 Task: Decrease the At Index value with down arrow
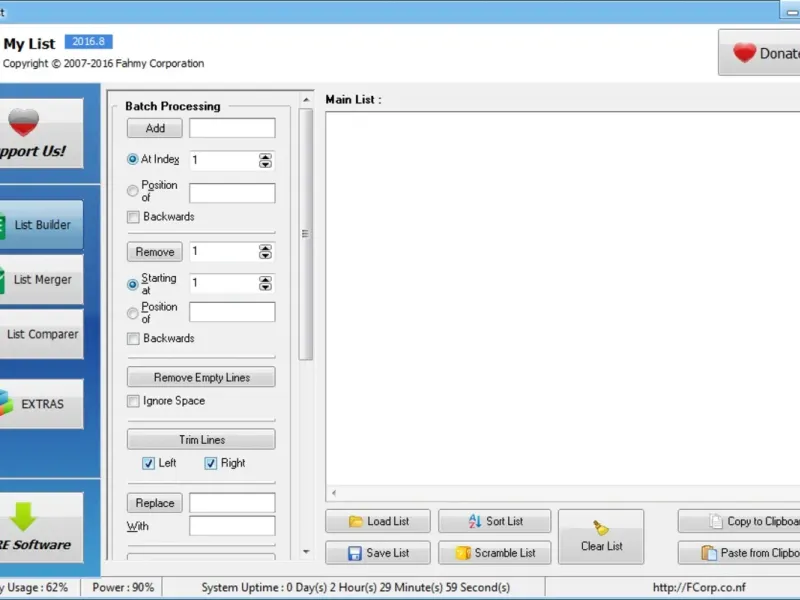pos(265,164)
